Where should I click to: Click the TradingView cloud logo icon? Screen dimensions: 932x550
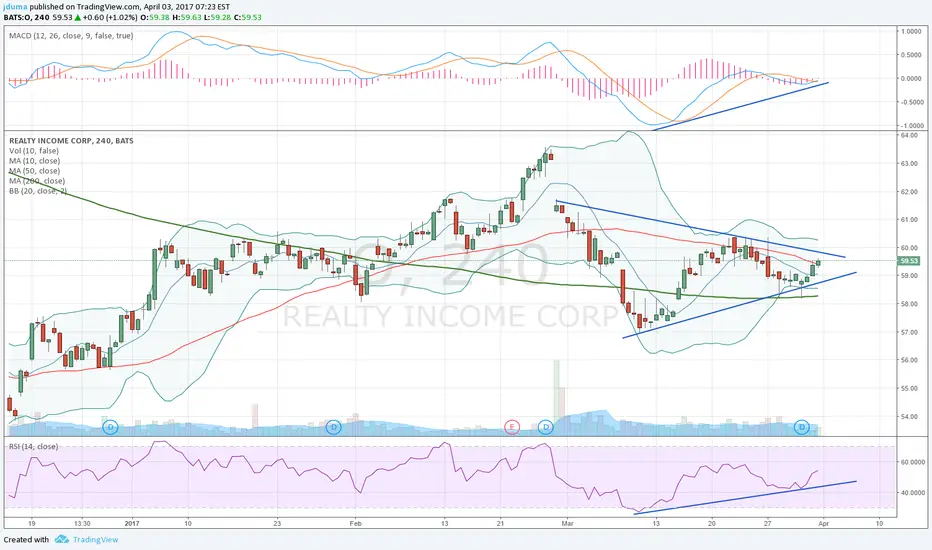point(62,540)
